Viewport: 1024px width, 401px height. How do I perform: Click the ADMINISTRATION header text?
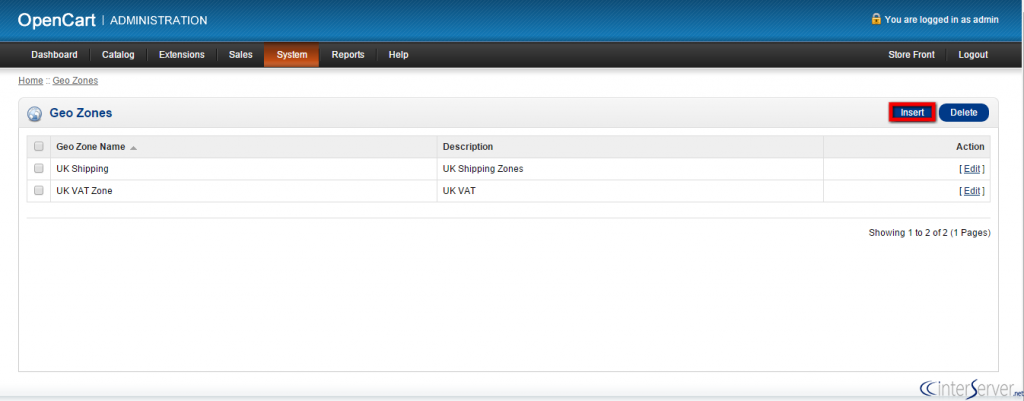pyautogui.click(x=159, y=20)
